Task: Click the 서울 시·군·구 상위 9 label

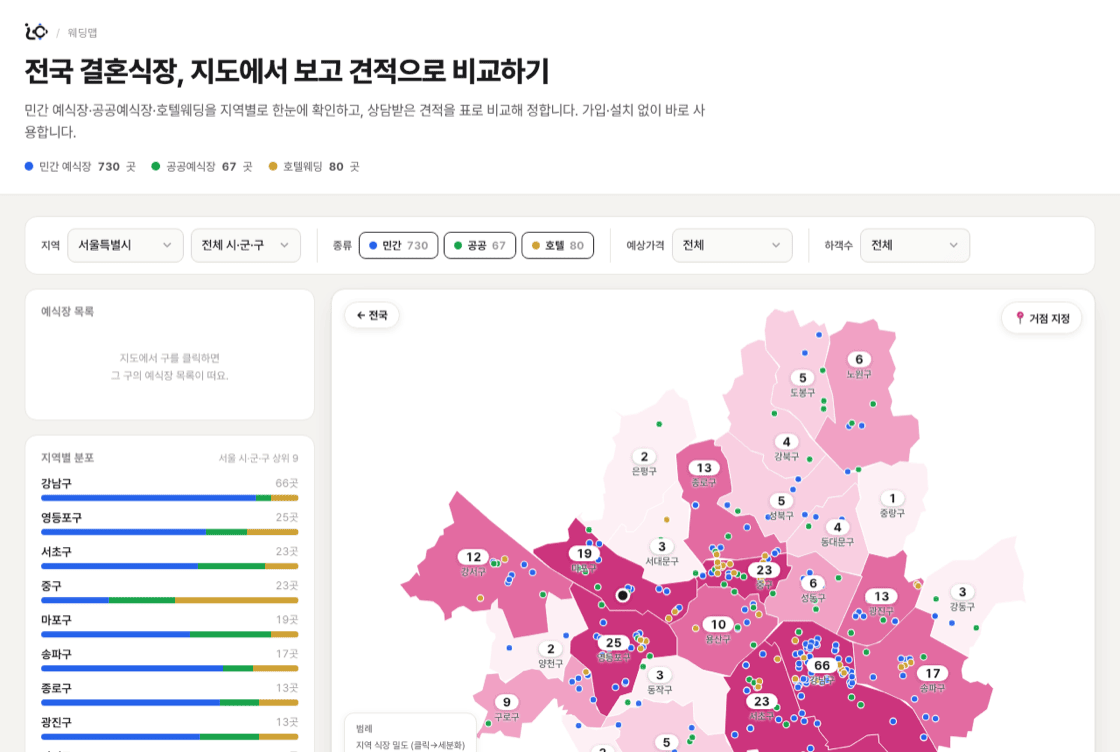Action: [x=259, y=458]
